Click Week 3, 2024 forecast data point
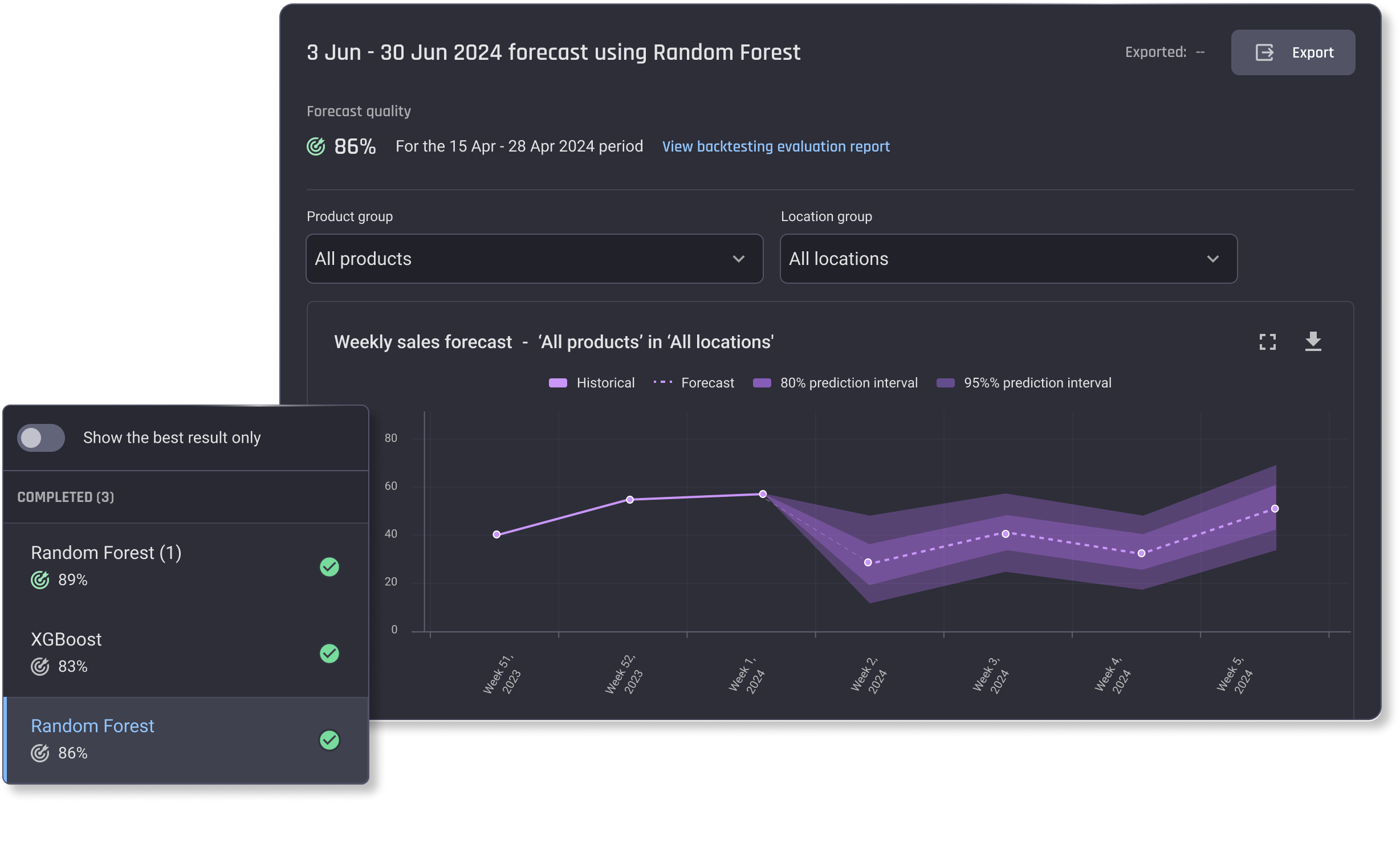The width and height of the screenshot is (1400, 841). click(x=1006, y=534)
